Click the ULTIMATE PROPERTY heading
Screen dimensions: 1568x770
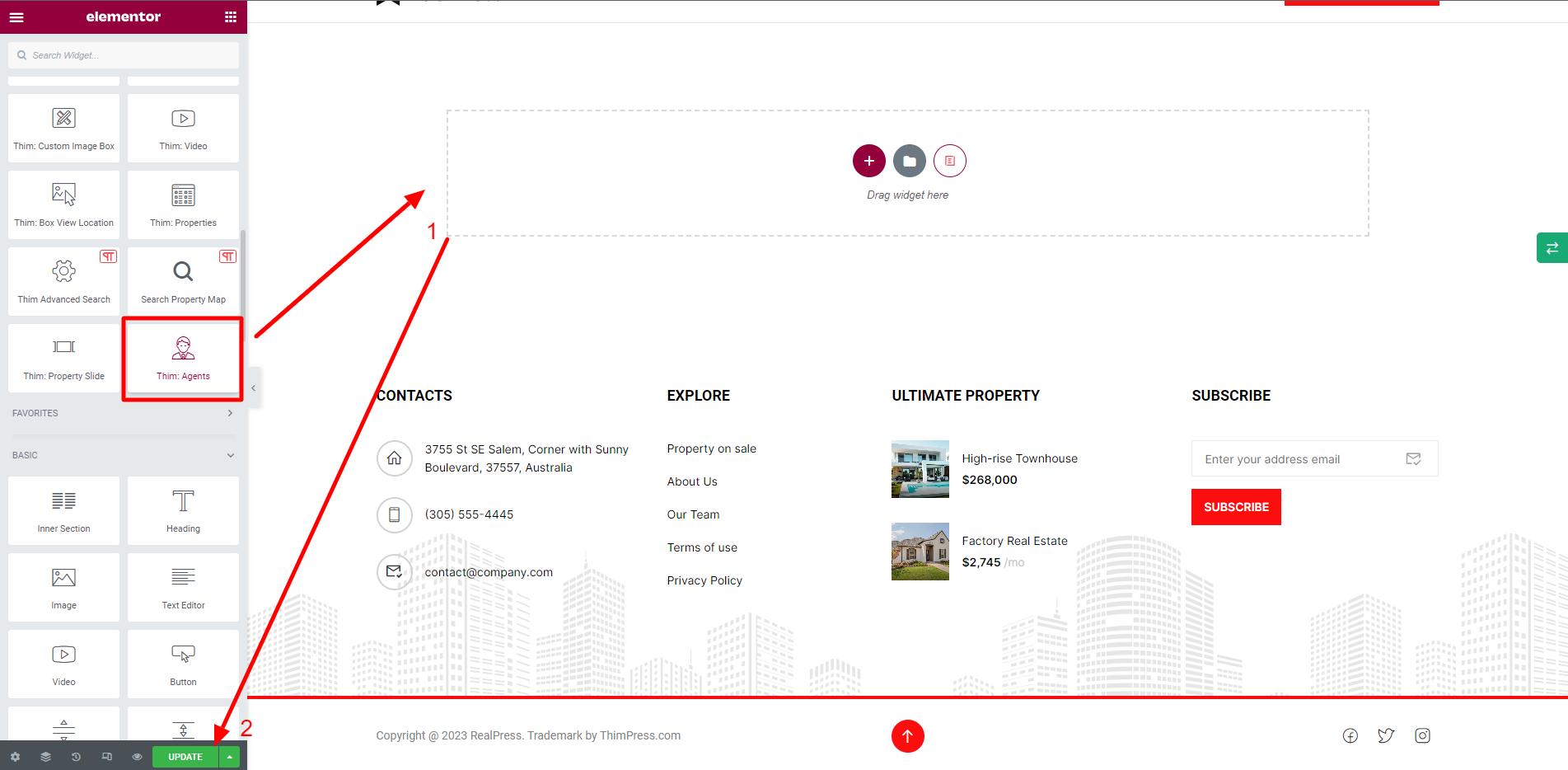(x=966, y=396)
